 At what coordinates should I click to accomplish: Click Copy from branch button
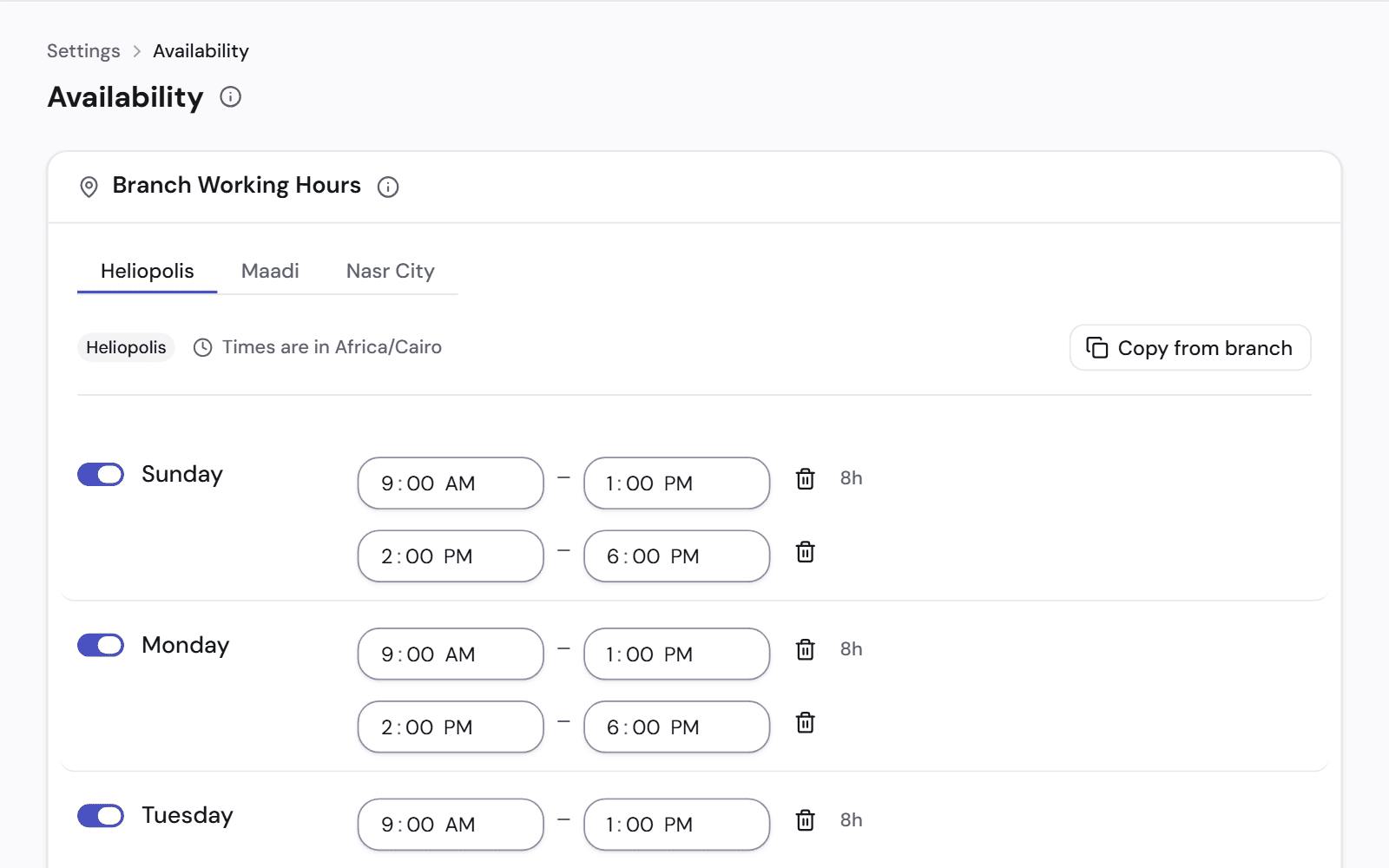point(1190,348)
